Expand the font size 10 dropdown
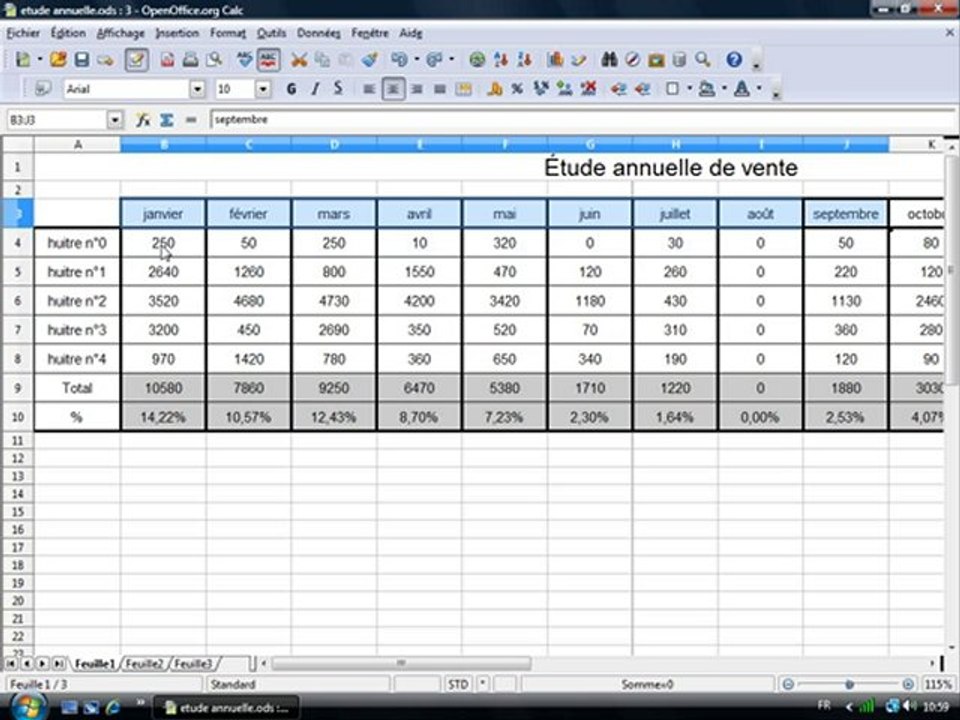 263,89
